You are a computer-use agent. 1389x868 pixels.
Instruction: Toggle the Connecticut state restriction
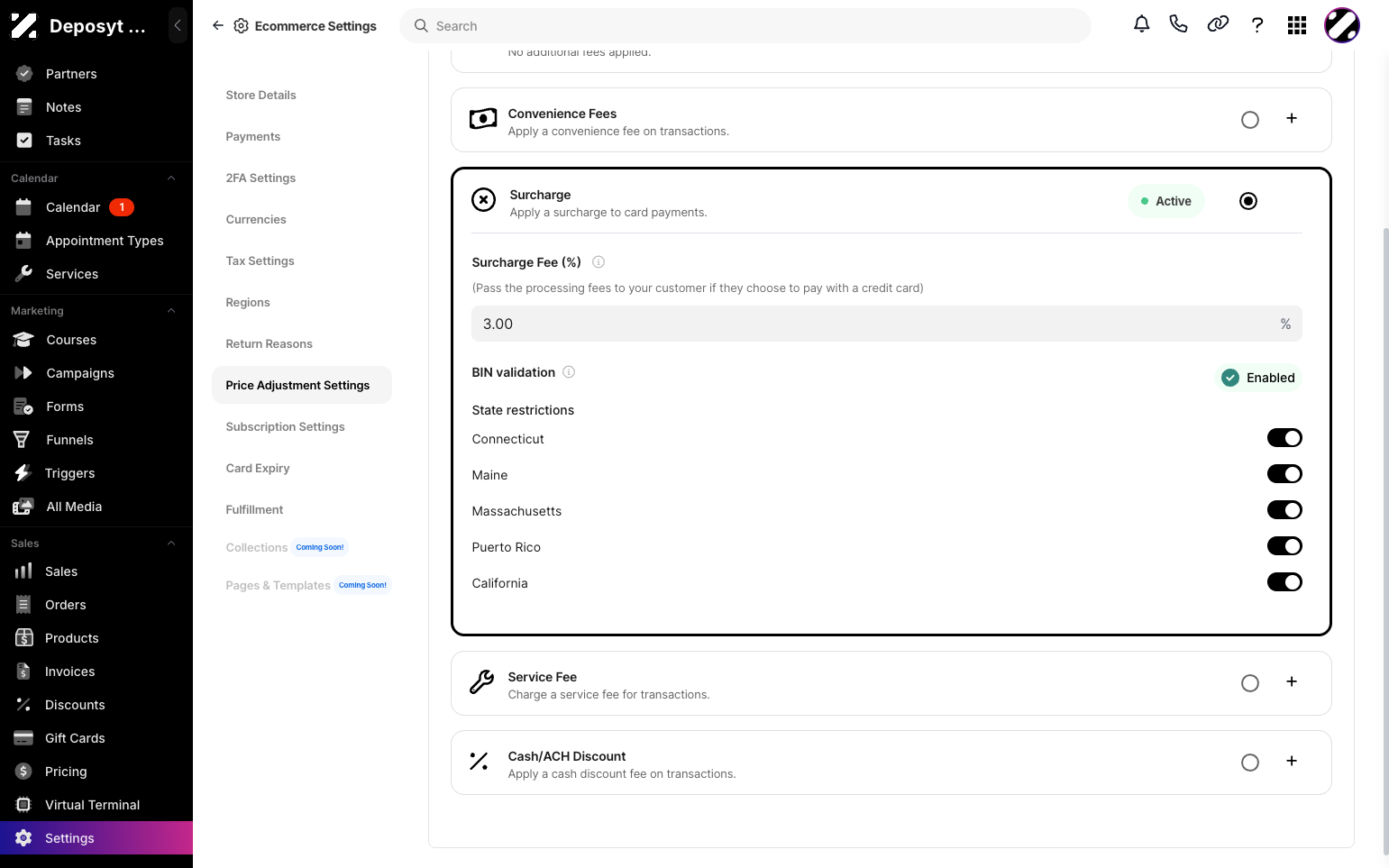[x=1284, y=438]
